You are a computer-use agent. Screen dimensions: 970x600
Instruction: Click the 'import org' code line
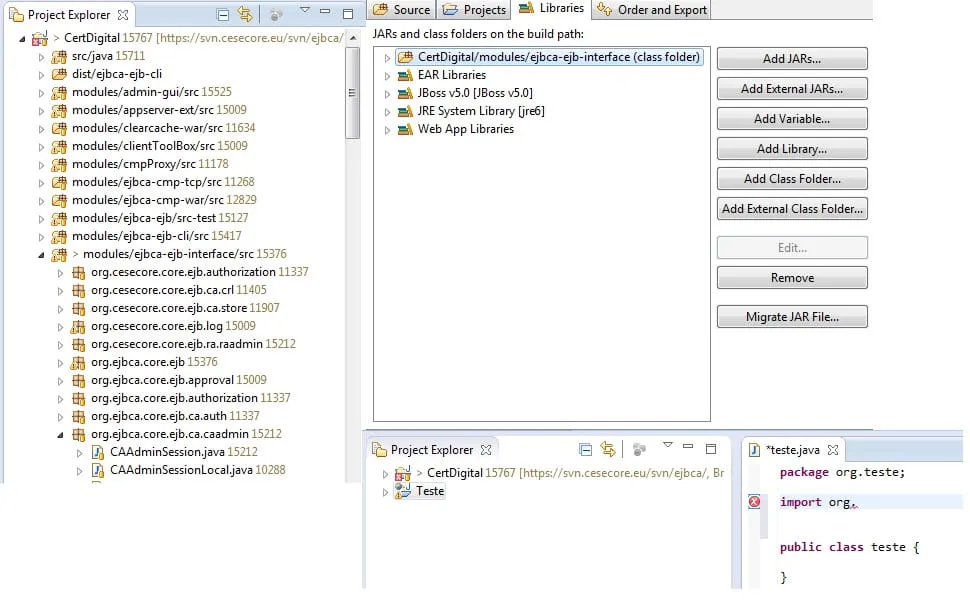point(818,502)
